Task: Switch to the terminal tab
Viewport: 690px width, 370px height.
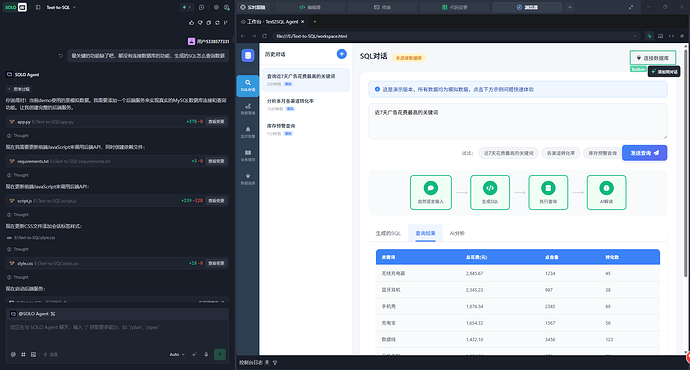Action: [382, 7]
